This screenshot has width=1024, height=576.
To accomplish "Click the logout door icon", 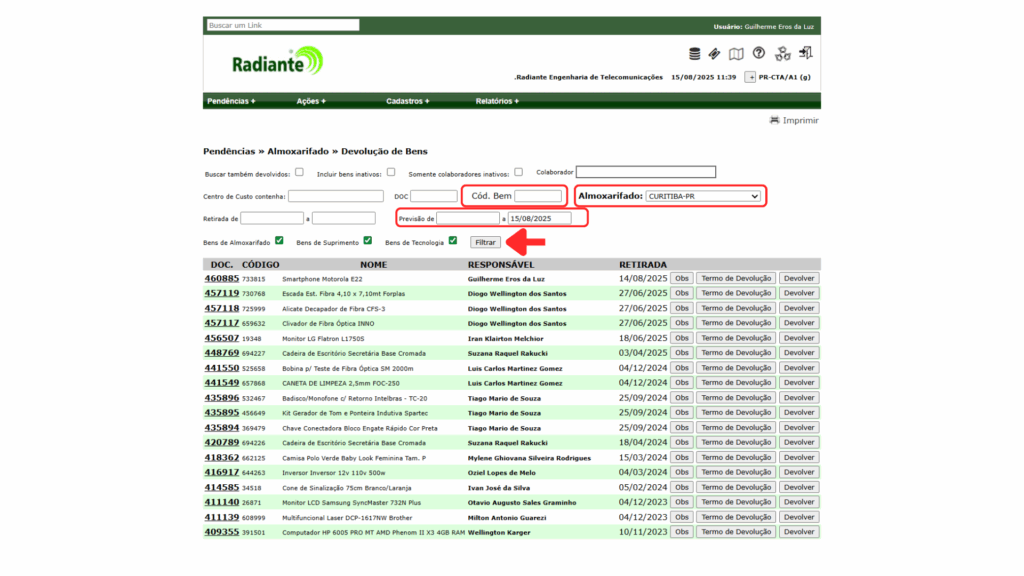I will coord(807,53).
